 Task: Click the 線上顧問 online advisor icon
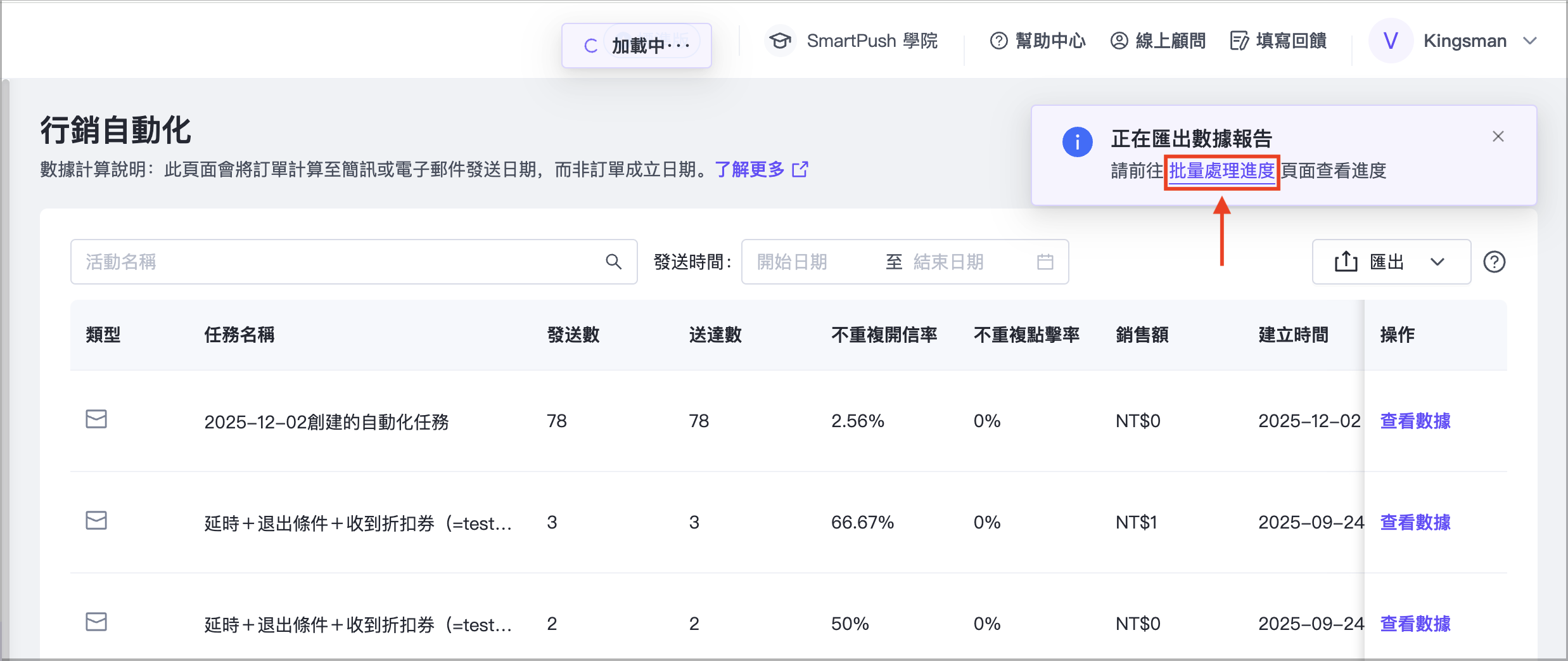[x=1118, y=40]
